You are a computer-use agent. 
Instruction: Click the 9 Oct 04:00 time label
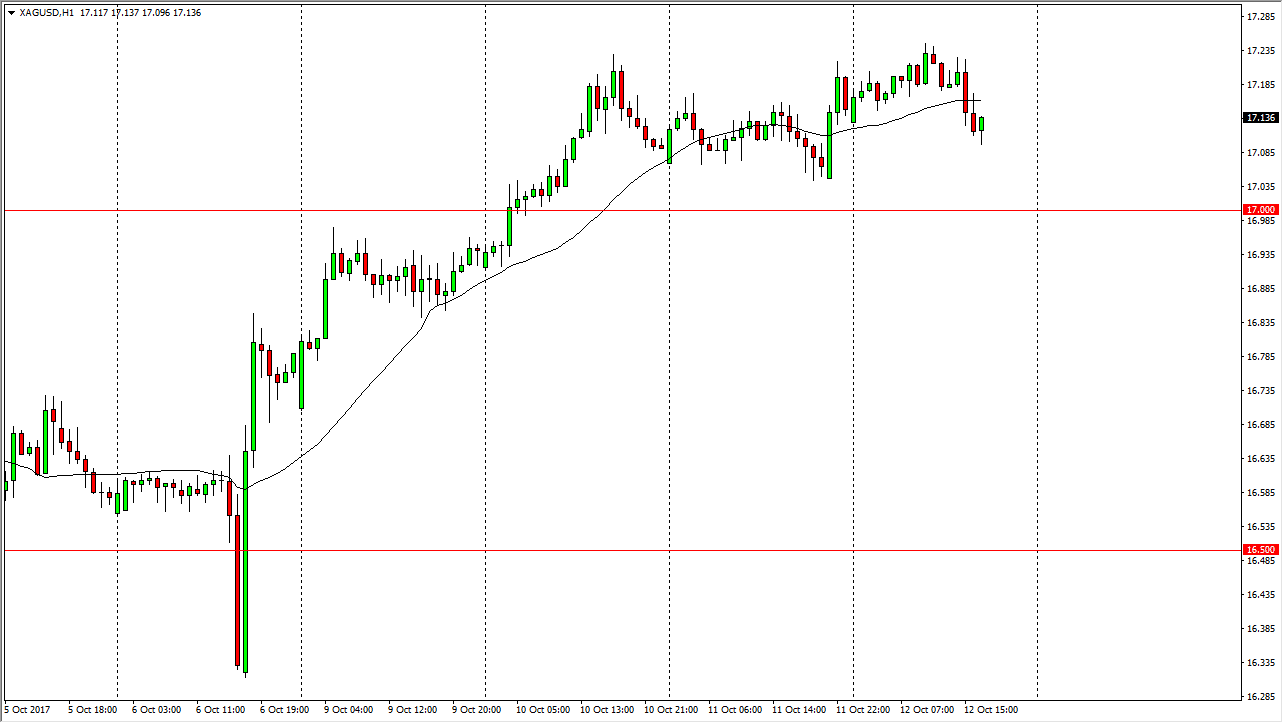coord(351,710)
